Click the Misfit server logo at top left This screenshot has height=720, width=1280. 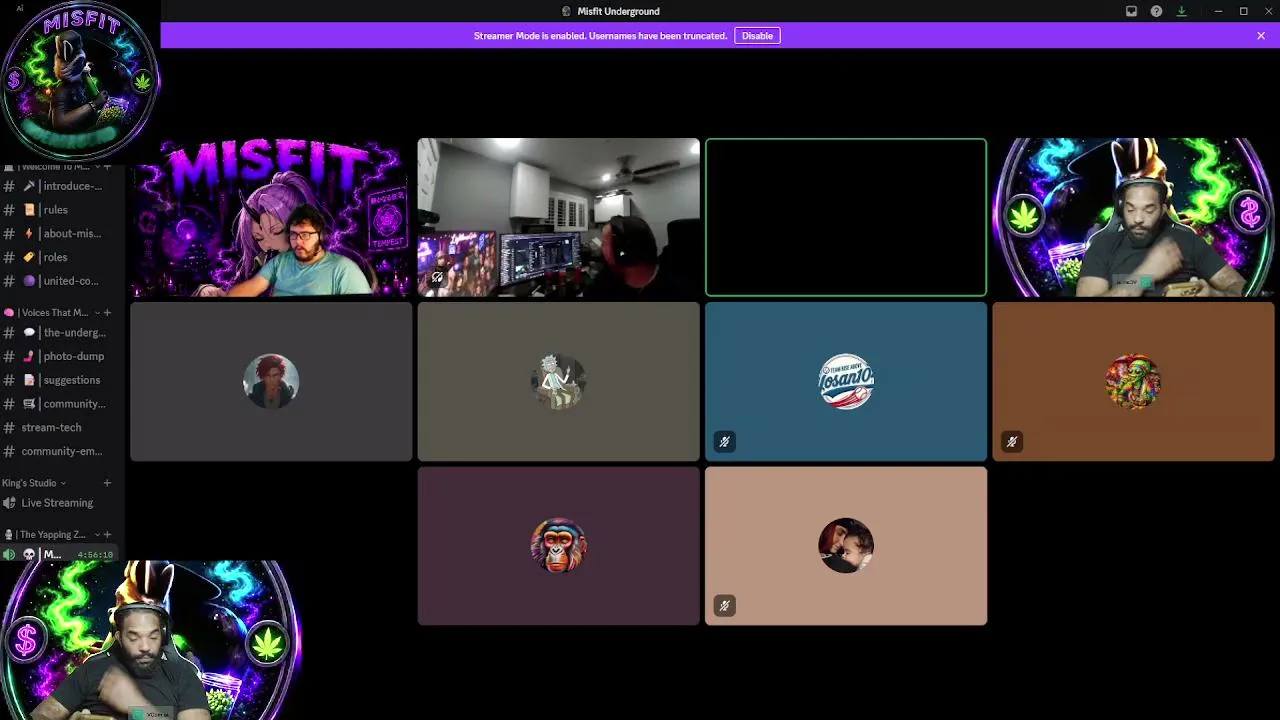[80, 80]
